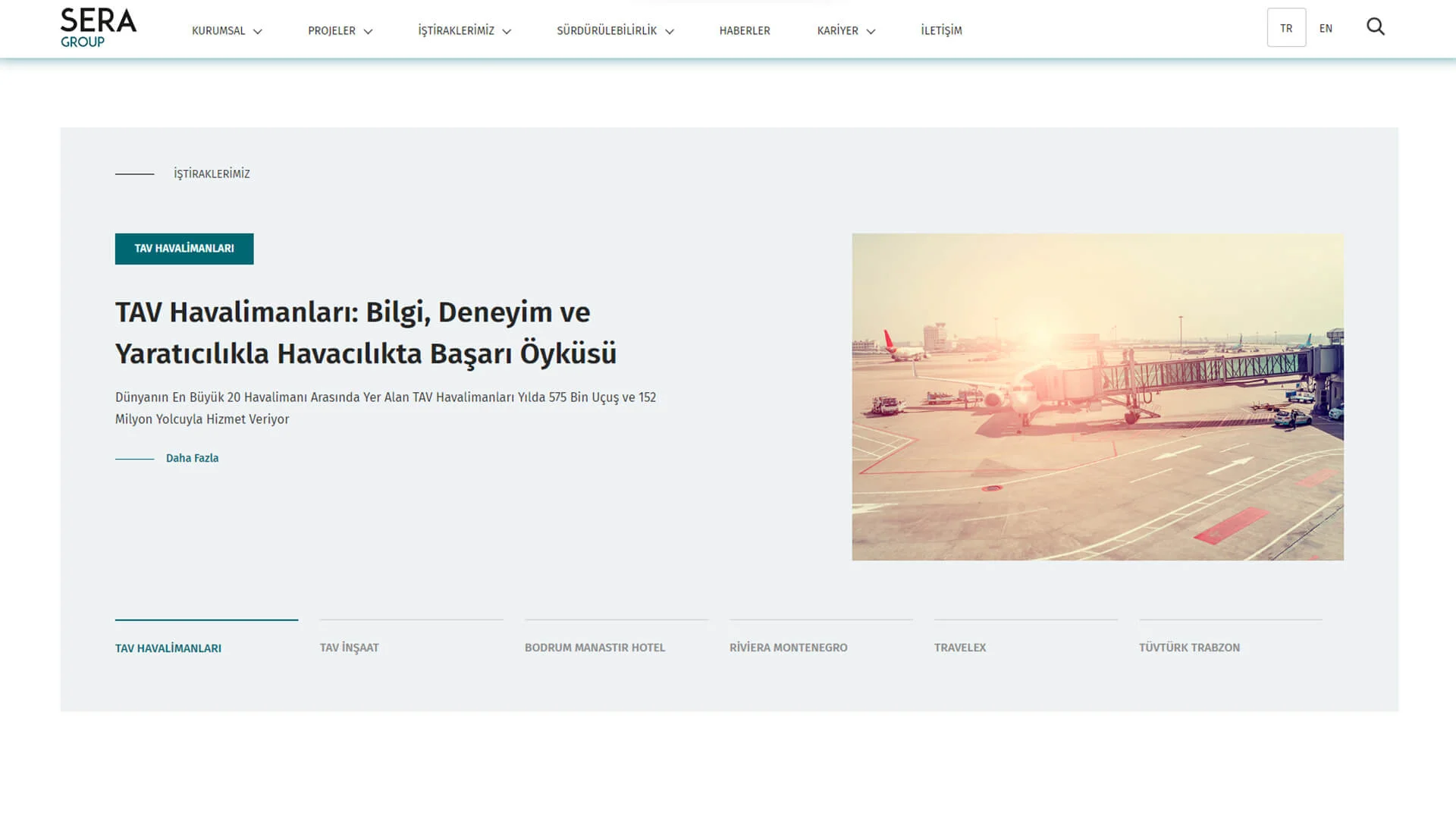The width and height of the screenshot is (1456, 819).
Task: Switch to the RİVİERA MONTENEGRO tab
Action: 788,647
